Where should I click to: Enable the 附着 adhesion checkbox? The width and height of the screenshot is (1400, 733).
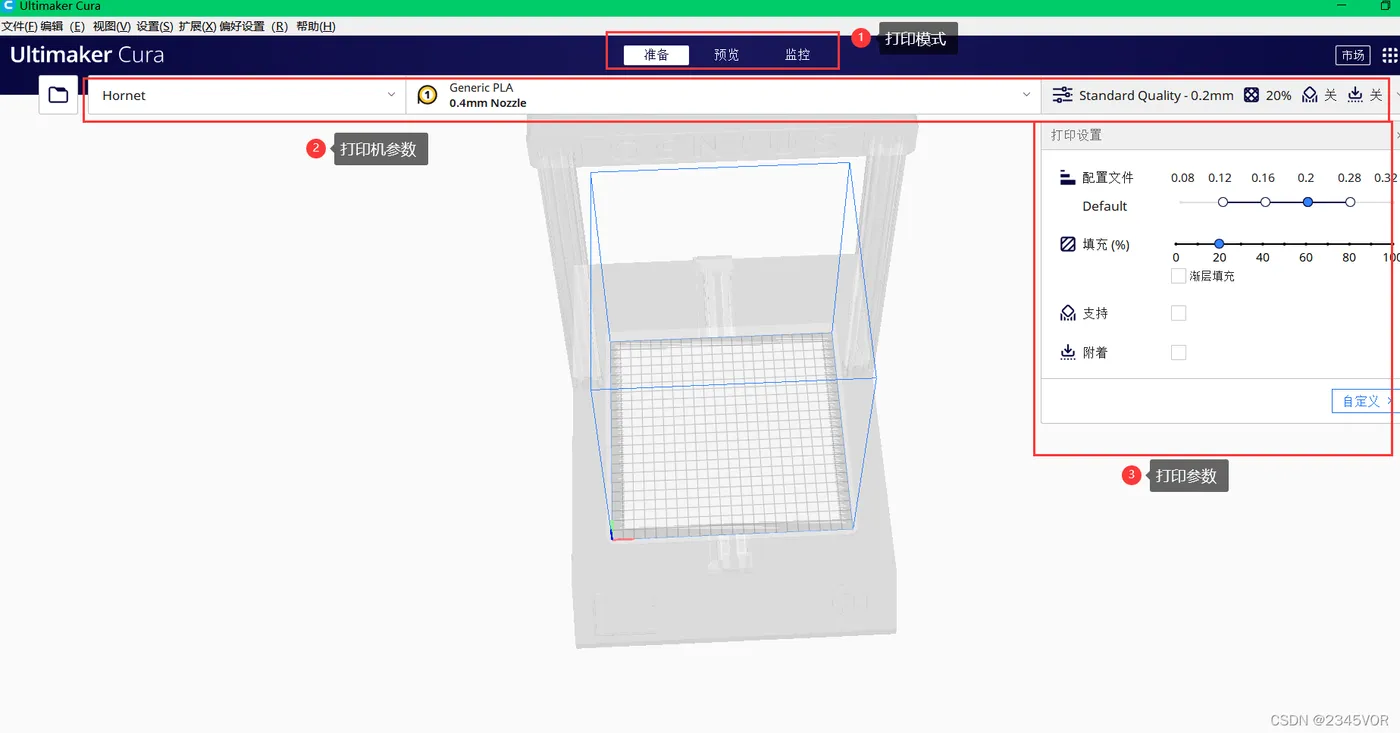[1178, 352]
